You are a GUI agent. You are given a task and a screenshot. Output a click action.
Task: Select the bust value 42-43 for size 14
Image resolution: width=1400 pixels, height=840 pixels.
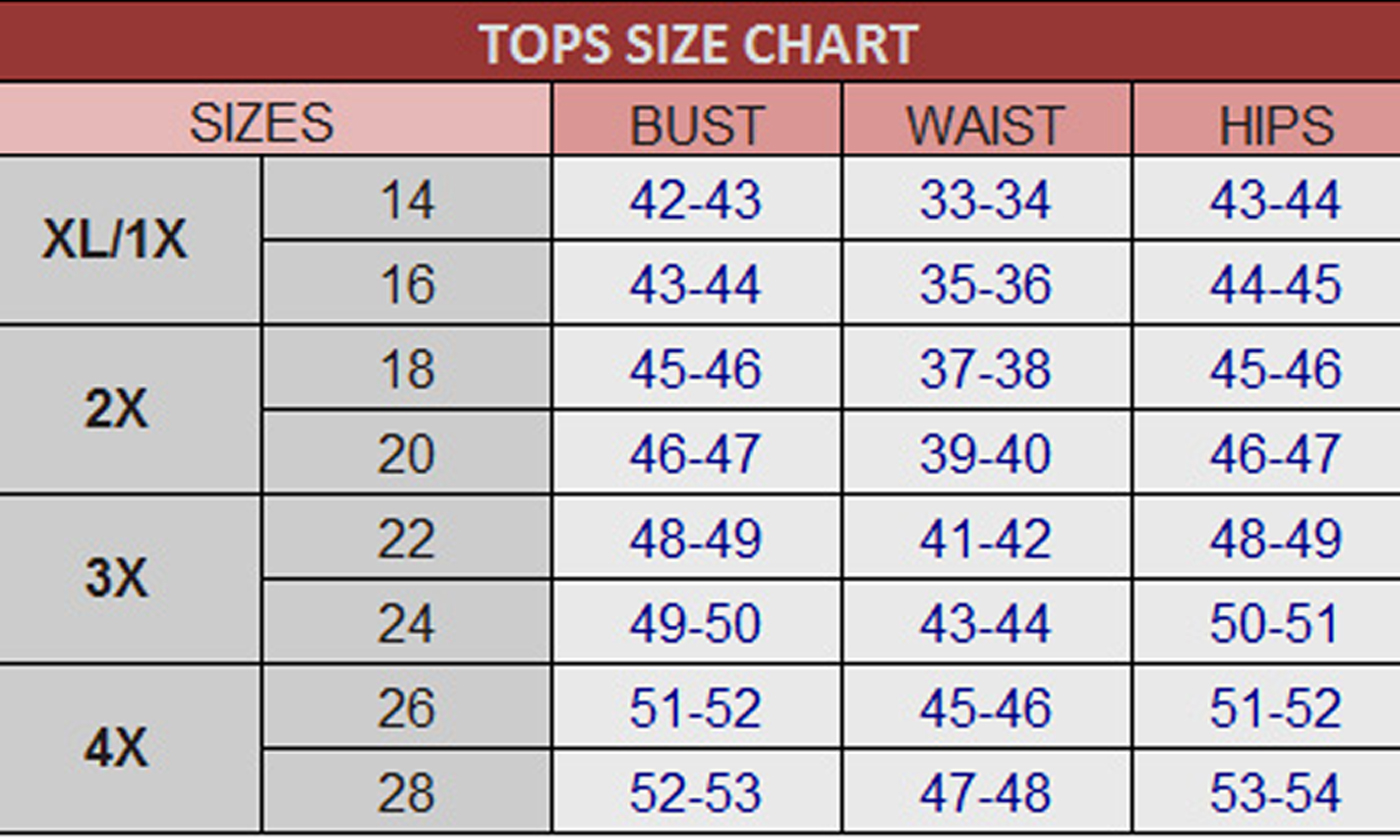(x=696, y=200)
